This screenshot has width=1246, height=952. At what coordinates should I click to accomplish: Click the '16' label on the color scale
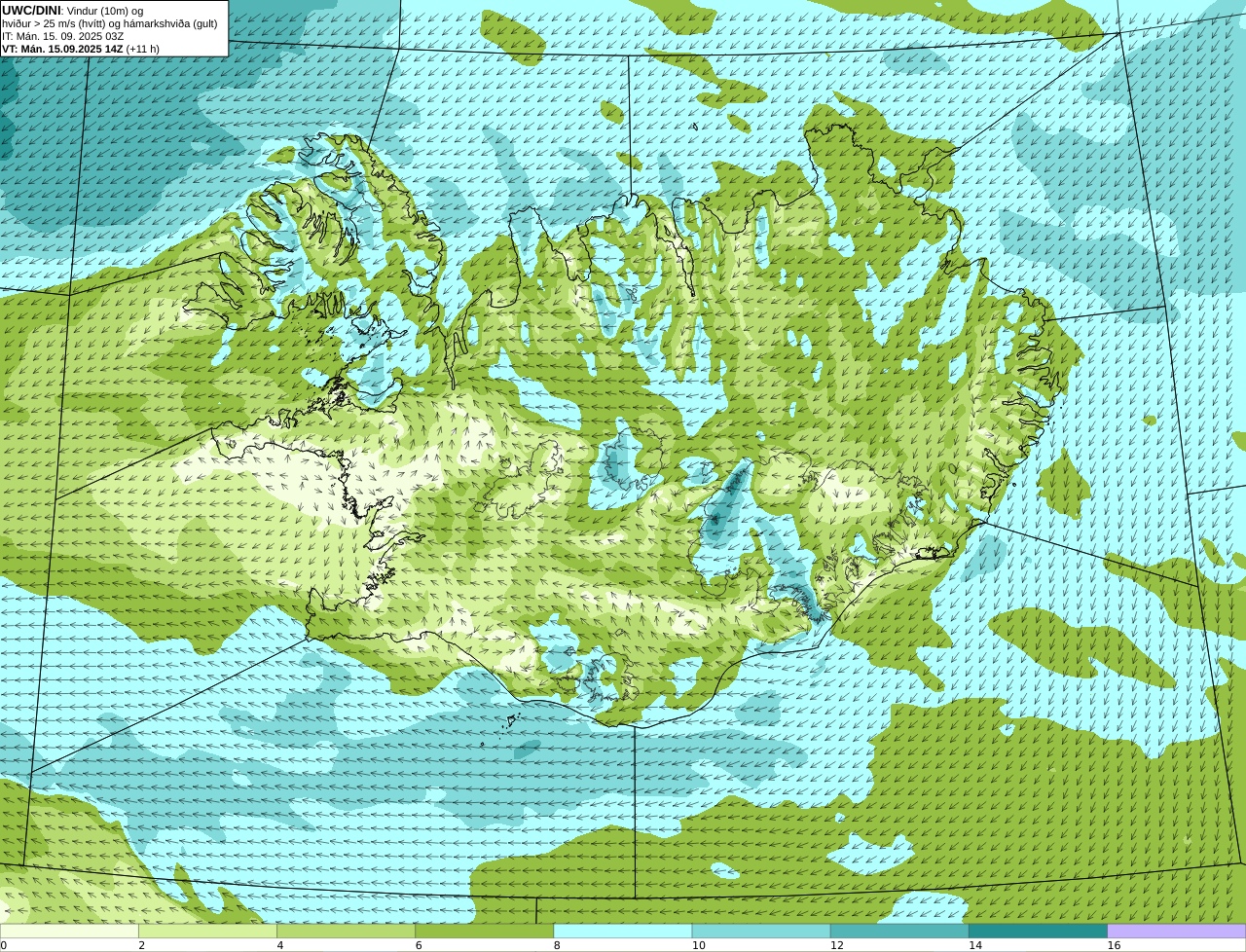[1114, 945]
